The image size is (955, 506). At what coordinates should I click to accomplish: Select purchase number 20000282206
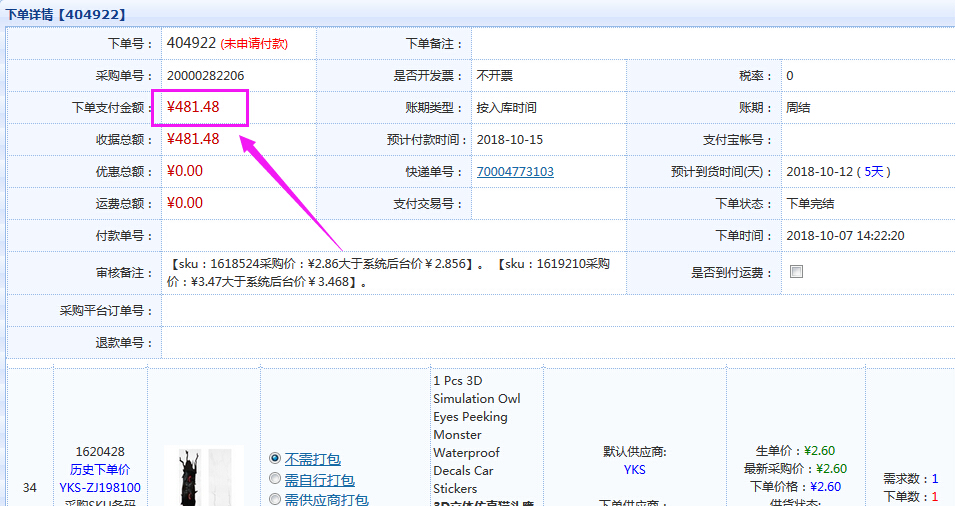[205, 76]
